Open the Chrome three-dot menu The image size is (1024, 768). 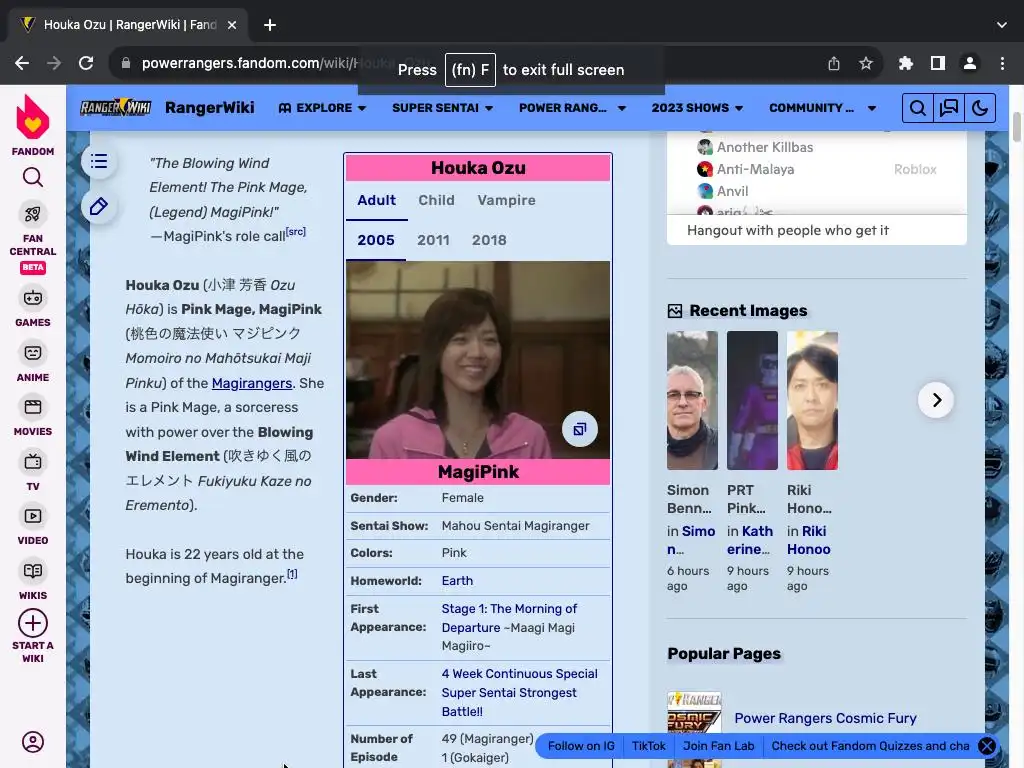click(x=1002, y=63)
